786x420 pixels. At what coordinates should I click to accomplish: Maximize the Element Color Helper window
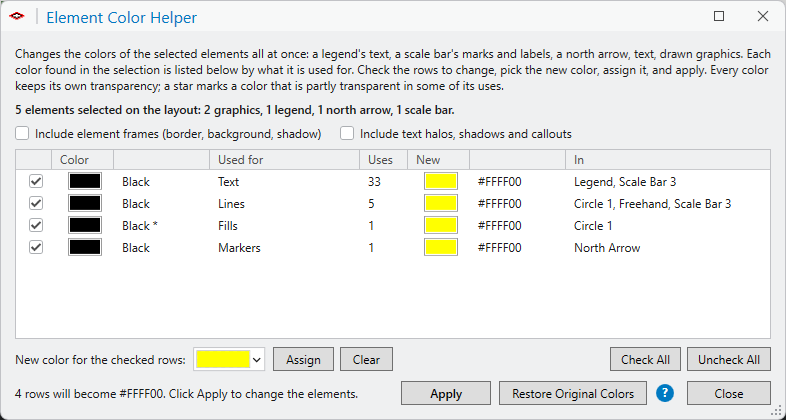(719, 16)
